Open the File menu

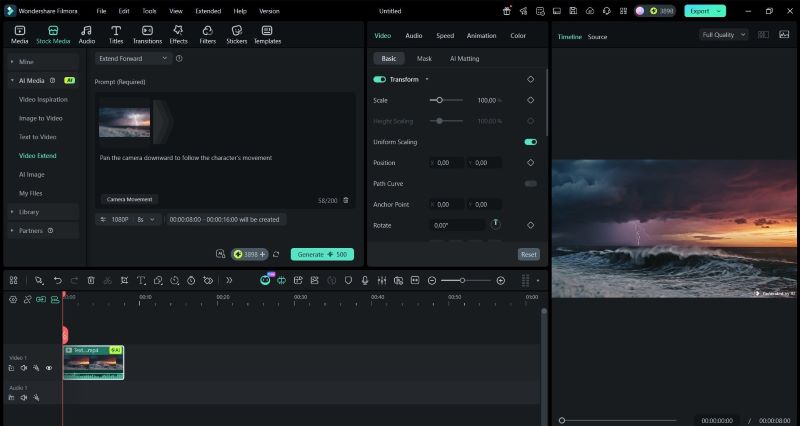click(x=102, y=11)
